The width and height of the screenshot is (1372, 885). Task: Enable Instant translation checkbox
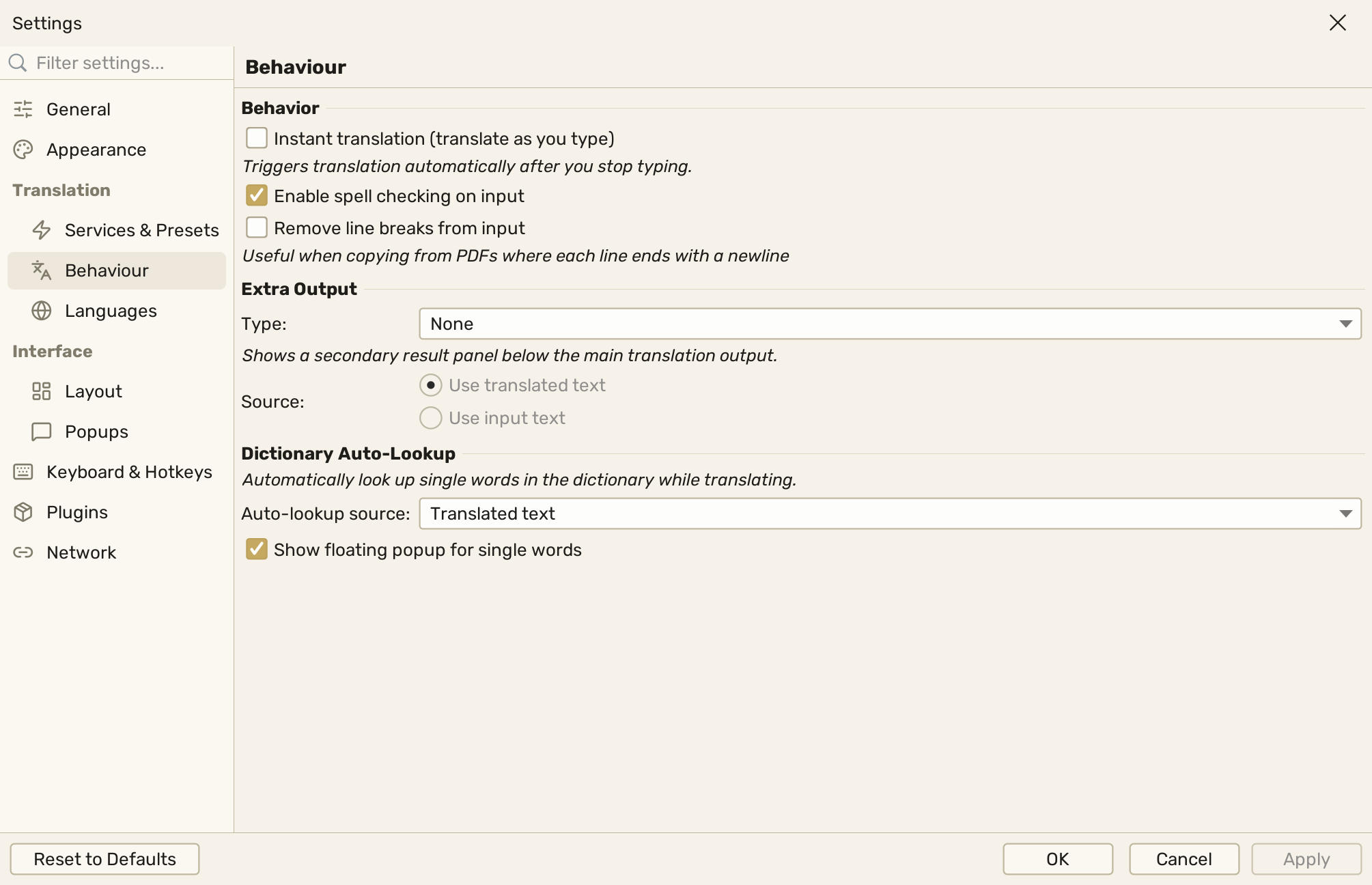(x=257, y=138)
